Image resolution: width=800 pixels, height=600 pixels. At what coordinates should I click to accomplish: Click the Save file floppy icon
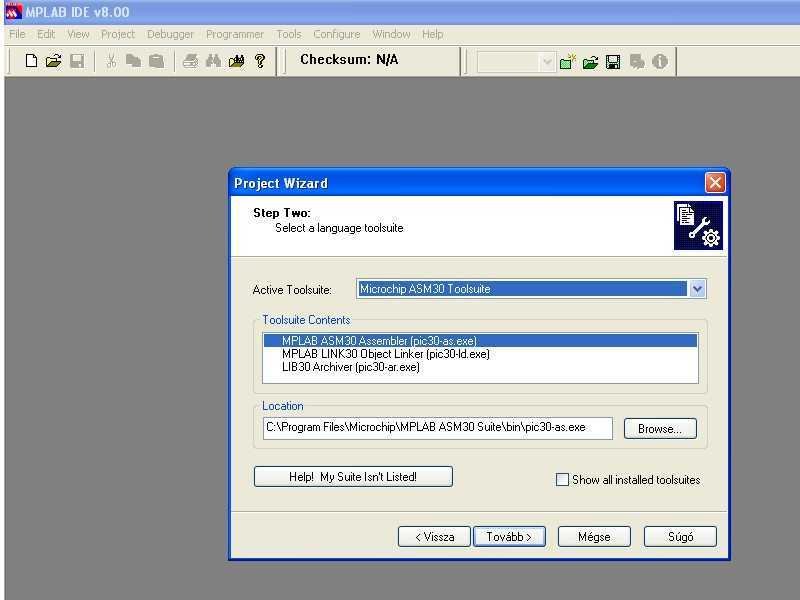pyautogui.click(x=77, y=61)
